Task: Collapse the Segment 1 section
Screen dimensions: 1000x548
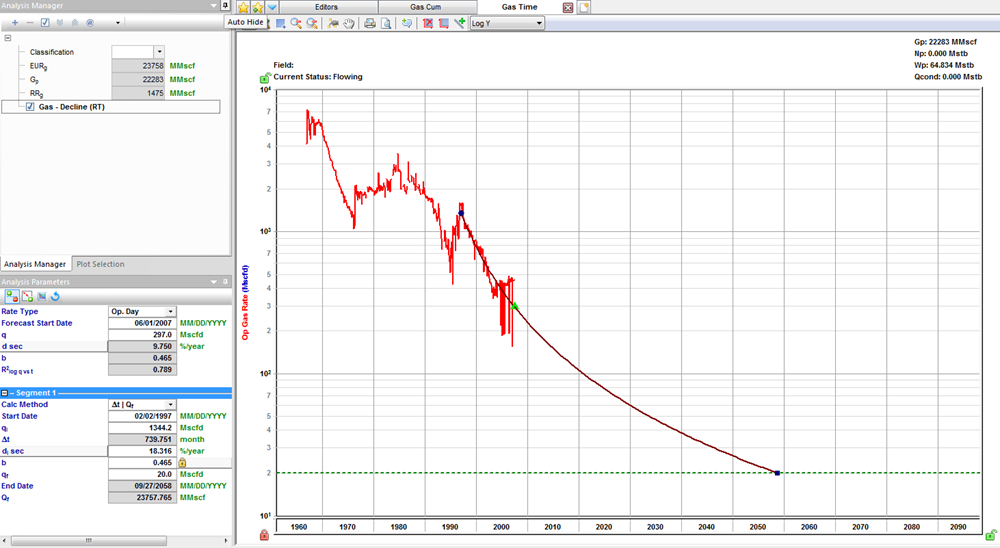Action: coord(4,393)
